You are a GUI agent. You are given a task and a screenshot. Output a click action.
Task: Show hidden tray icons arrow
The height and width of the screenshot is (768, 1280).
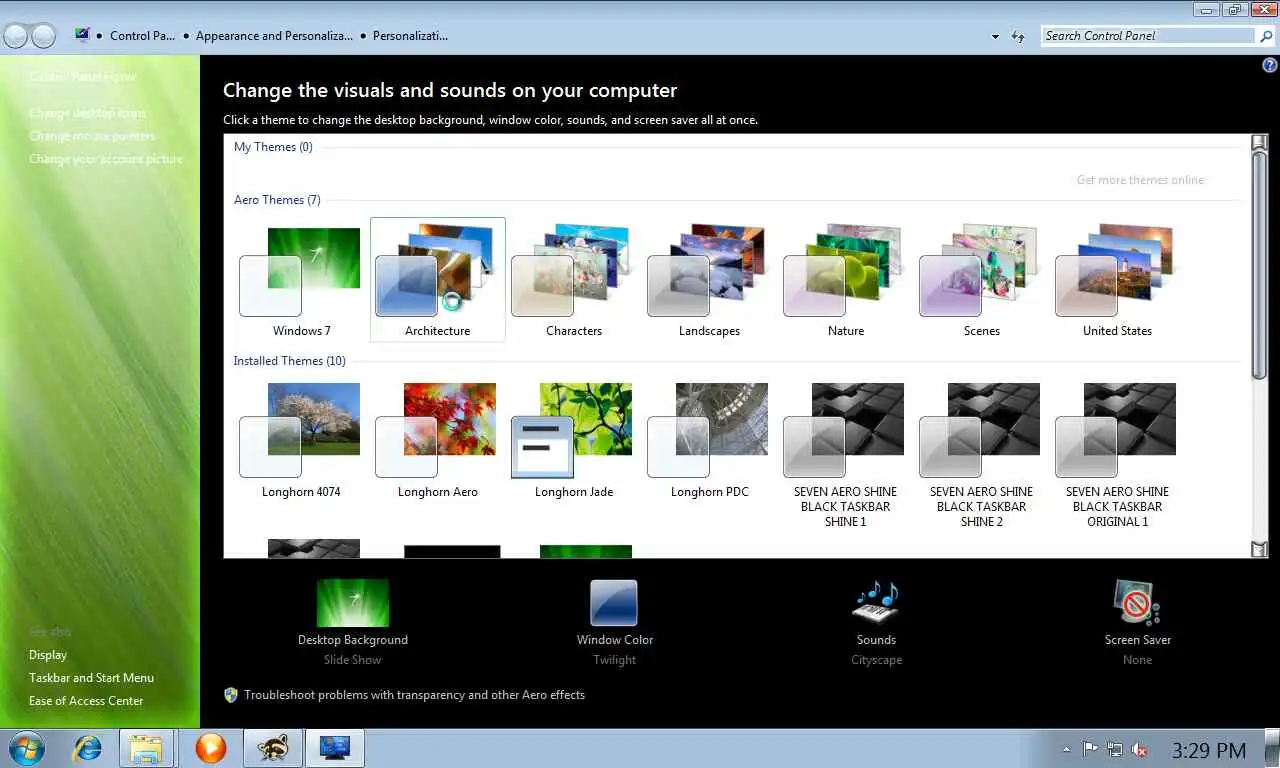coord(1066,749)
